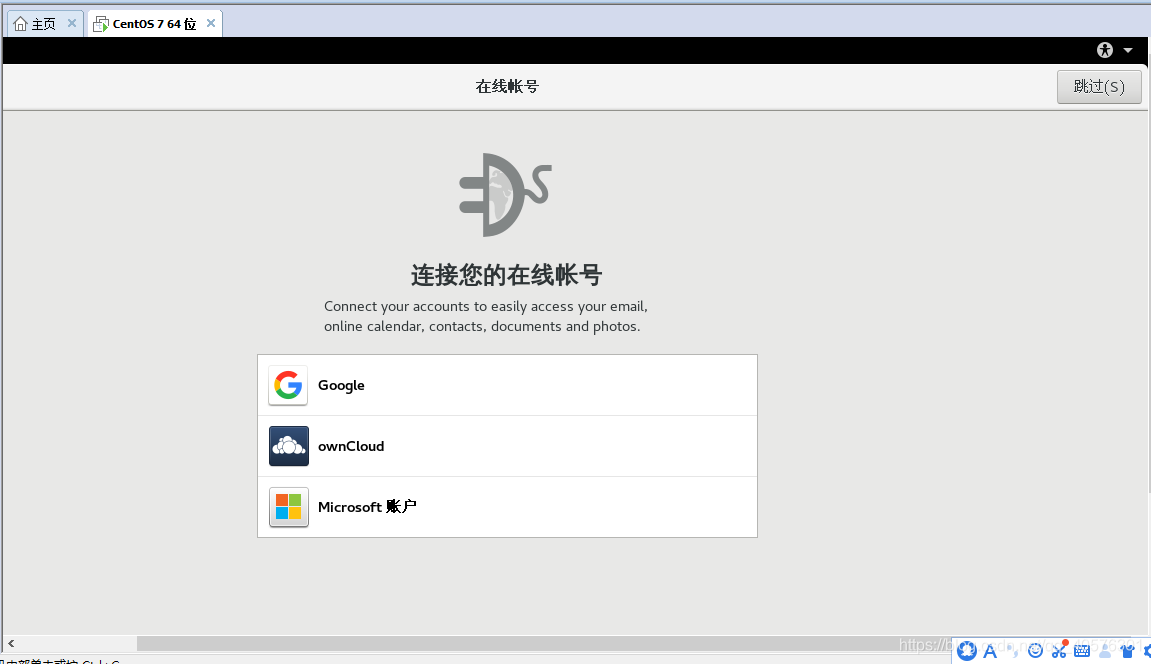Click the 在线帐号 title text
Image resolution: width=1151 pixels, height=664 pixels.
click(x=507, y=87)
